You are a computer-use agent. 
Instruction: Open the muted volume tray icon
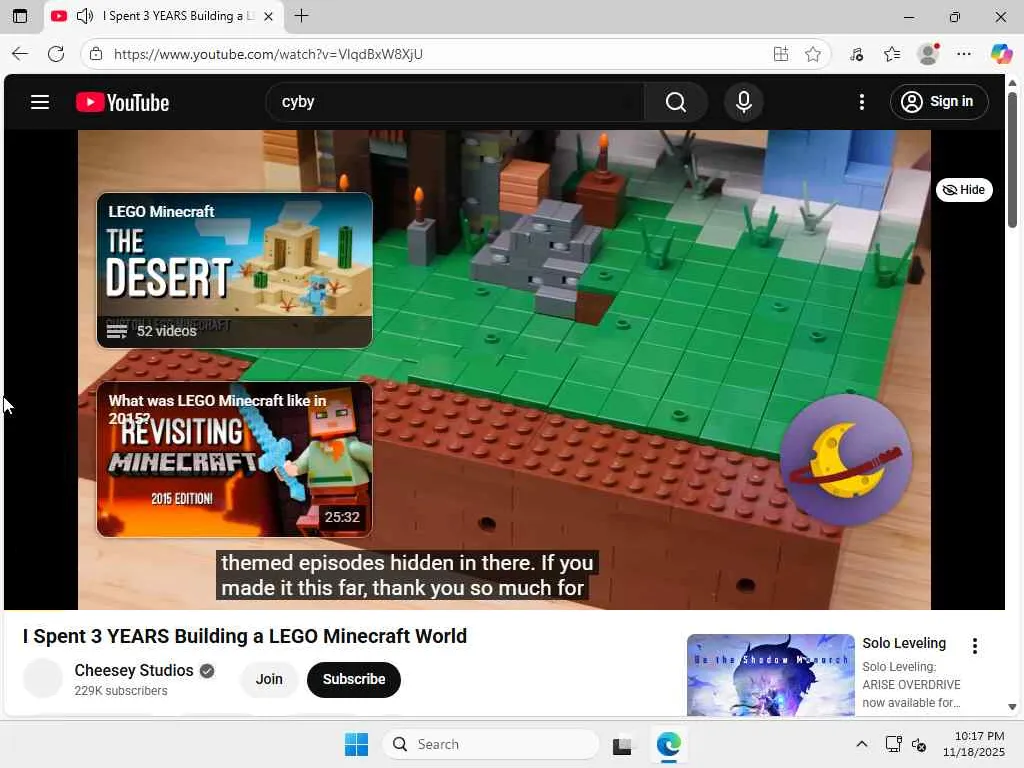919,744
